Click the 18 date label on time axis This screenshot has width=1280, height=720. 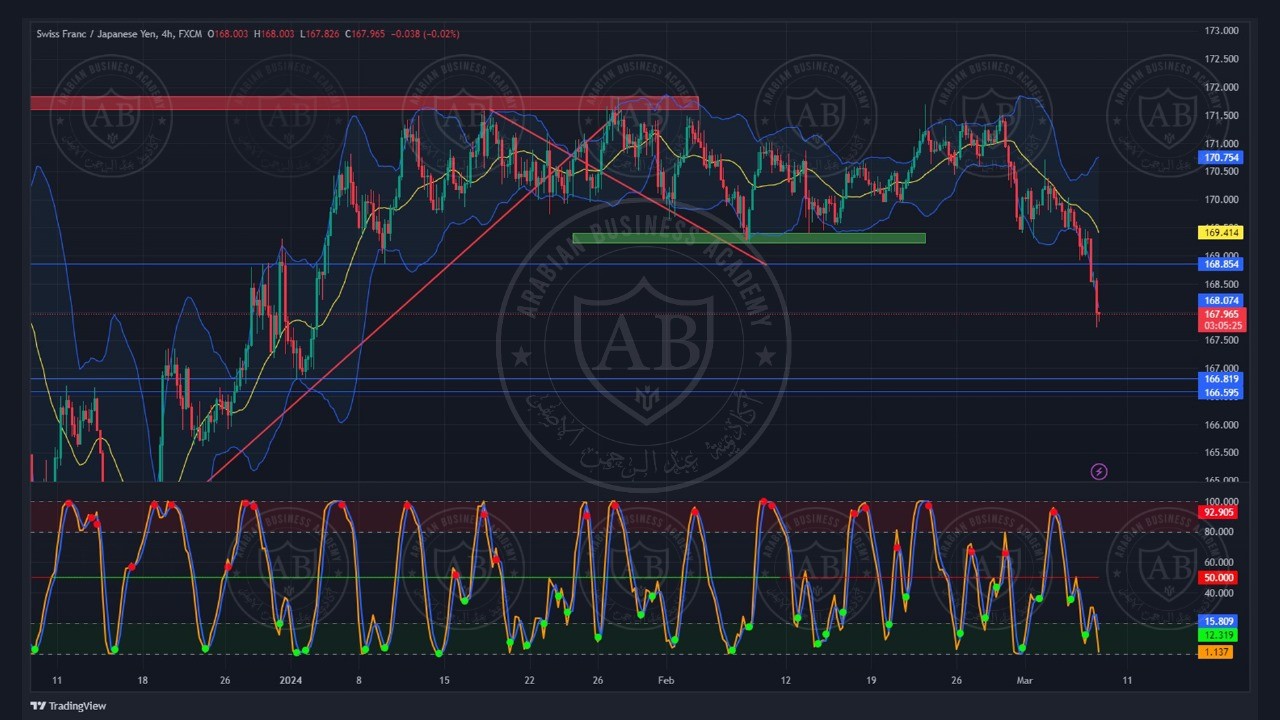[143, 680]
